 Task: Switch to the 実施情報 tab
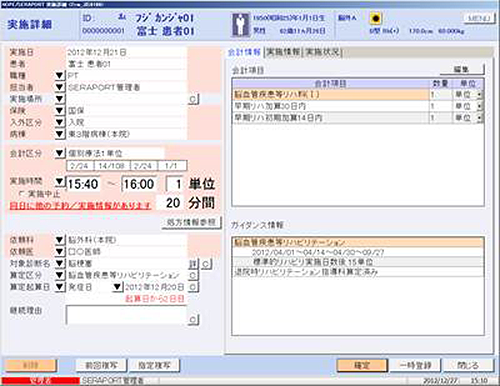click(283, 52)
